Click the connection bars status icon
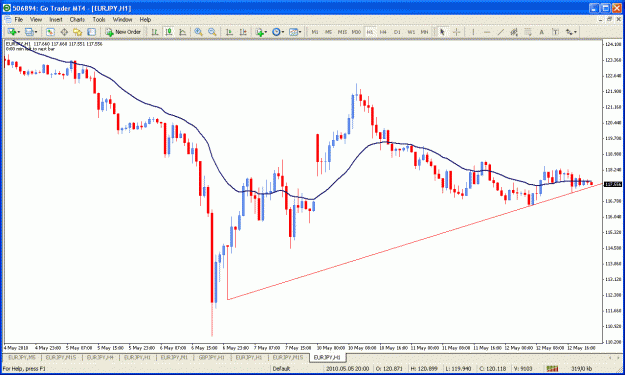This screenshot has width=625, height=375. (552, 369)
